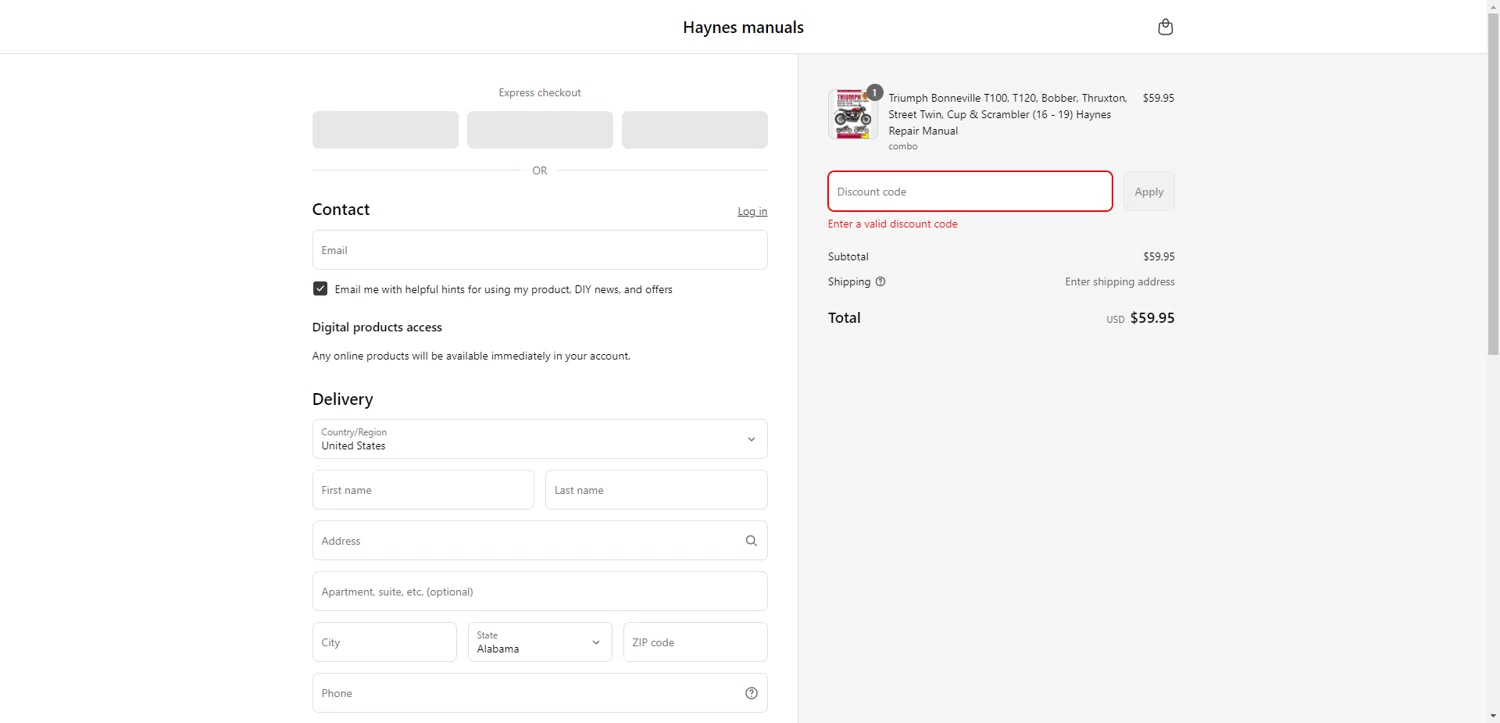Click the shipping info question mark icon
1500x723 pixels.
(881, 282)
